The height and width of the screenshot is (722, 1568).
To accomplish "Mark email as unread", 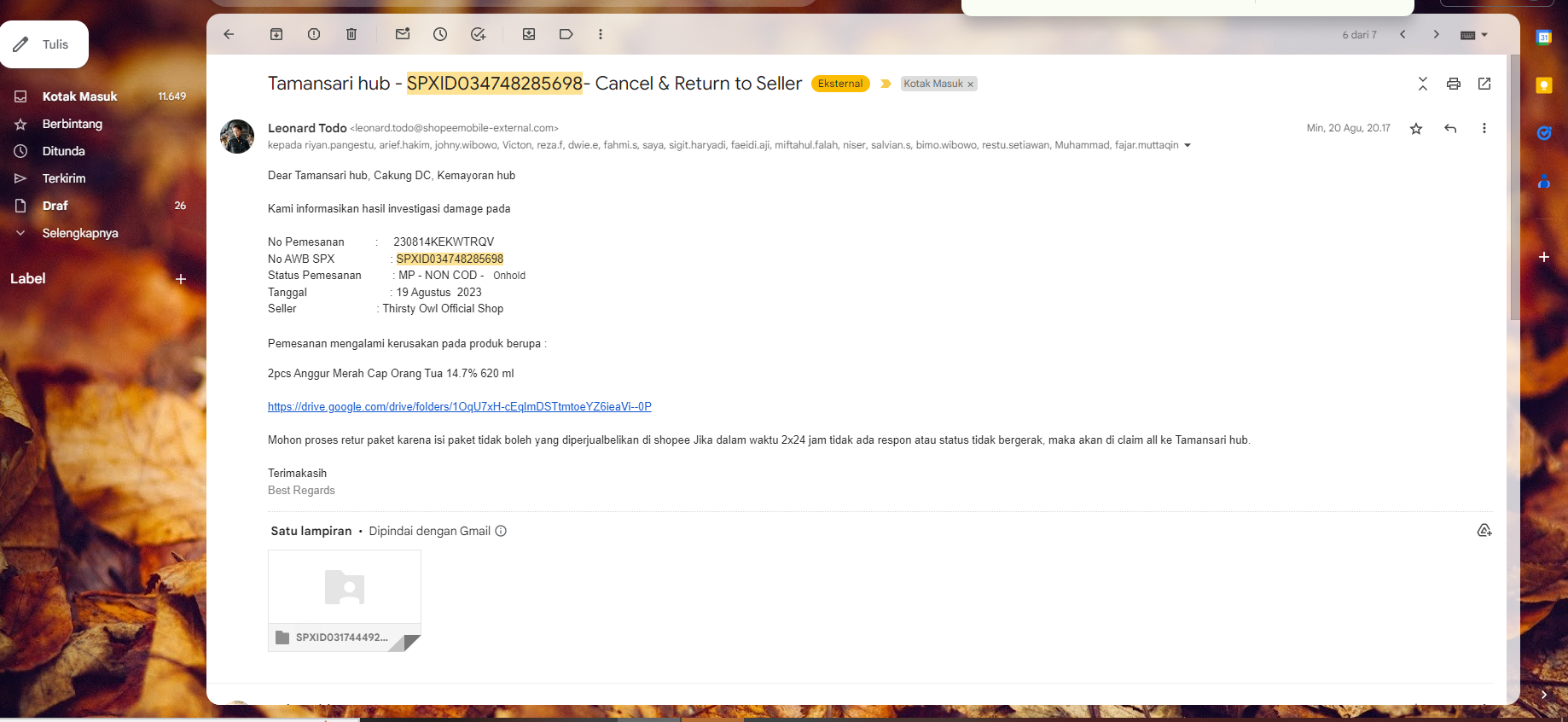I will [403, 34].
